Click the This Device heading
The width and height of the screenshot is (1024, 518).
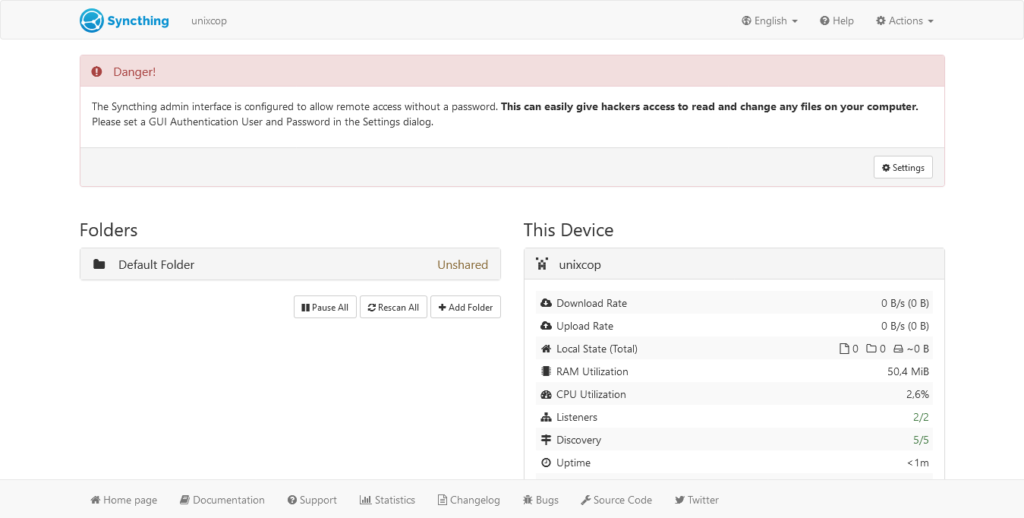click(568, 230)
